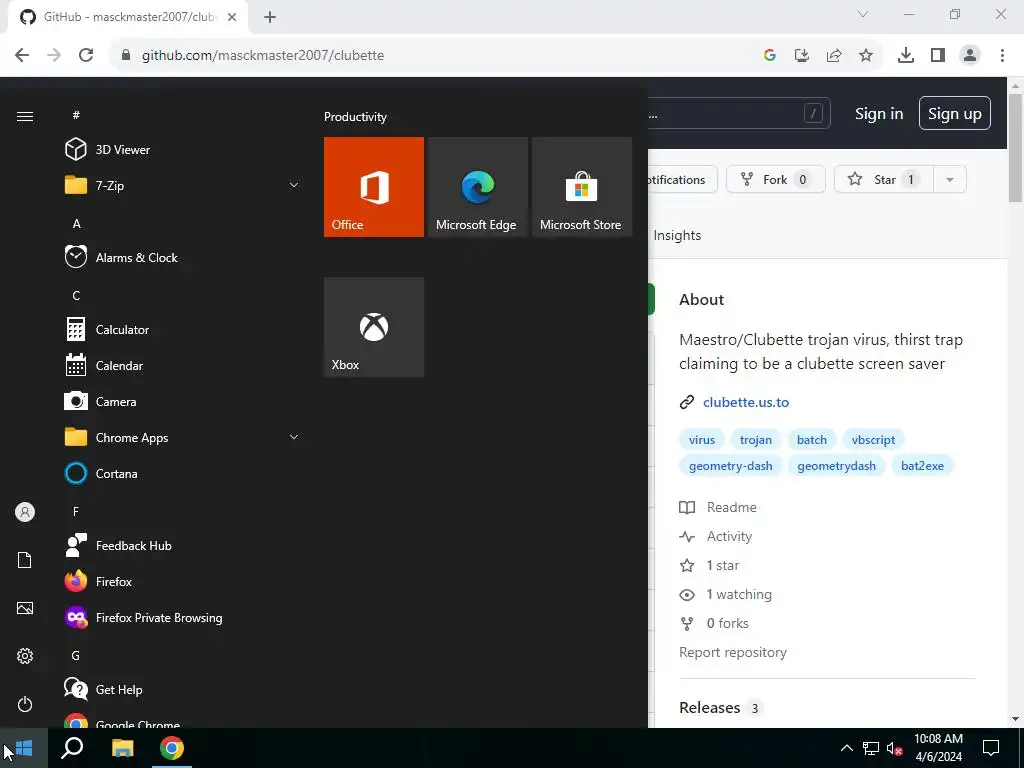Launch the Xbox tile
The image size is (1024, 768).
(374, 327)
